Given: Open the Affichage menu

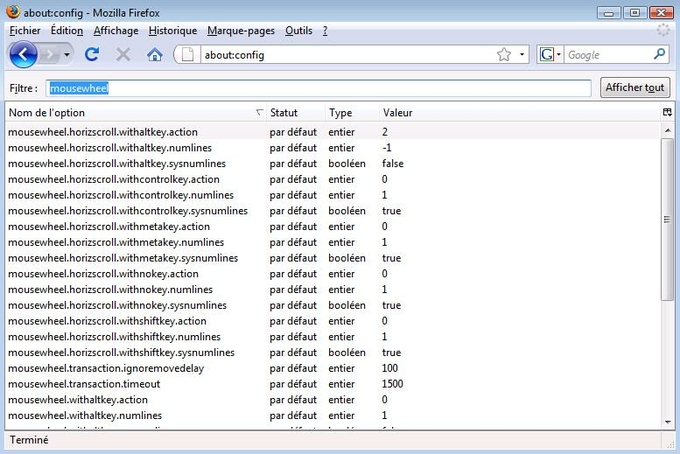Looking at the screenshot, I should tap(116, 31).
